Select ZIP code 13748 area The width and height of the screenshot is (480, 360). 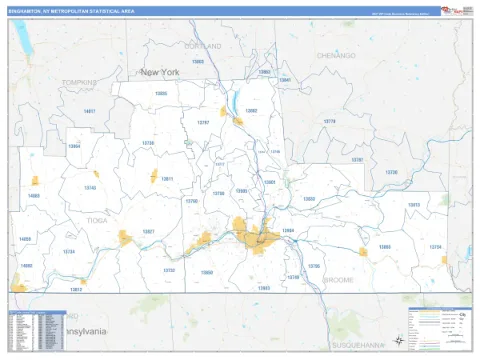point(293,277)
